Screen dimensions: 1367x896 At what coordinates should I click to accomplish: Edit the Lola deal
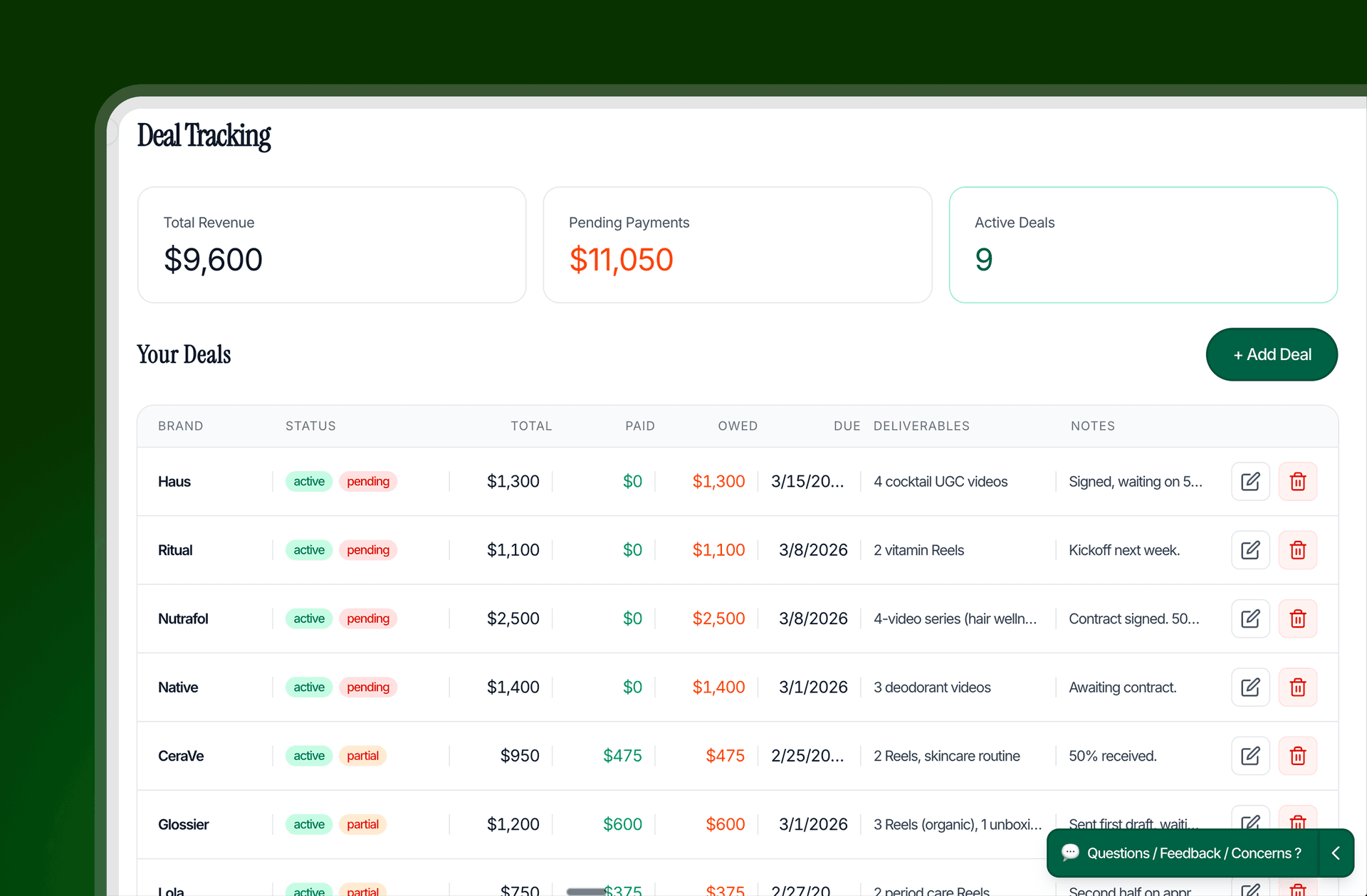[1250, 889]
